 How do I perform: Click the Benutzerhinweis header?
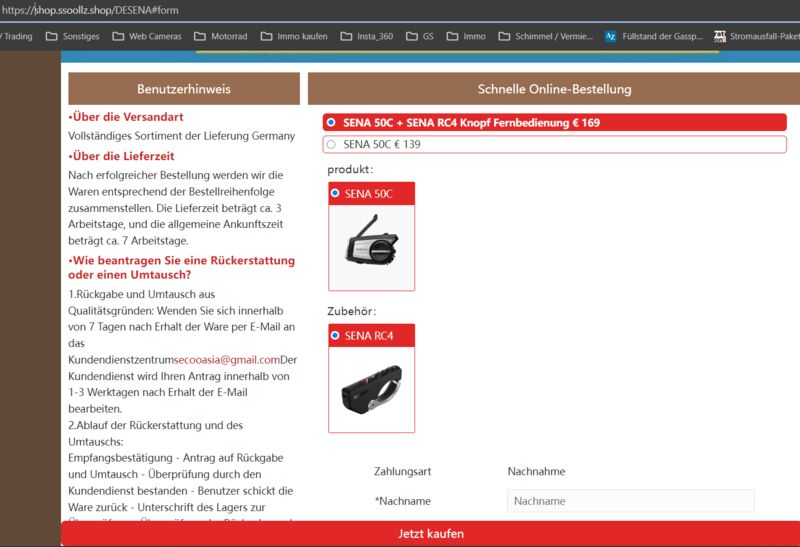[x=184, y=89]
